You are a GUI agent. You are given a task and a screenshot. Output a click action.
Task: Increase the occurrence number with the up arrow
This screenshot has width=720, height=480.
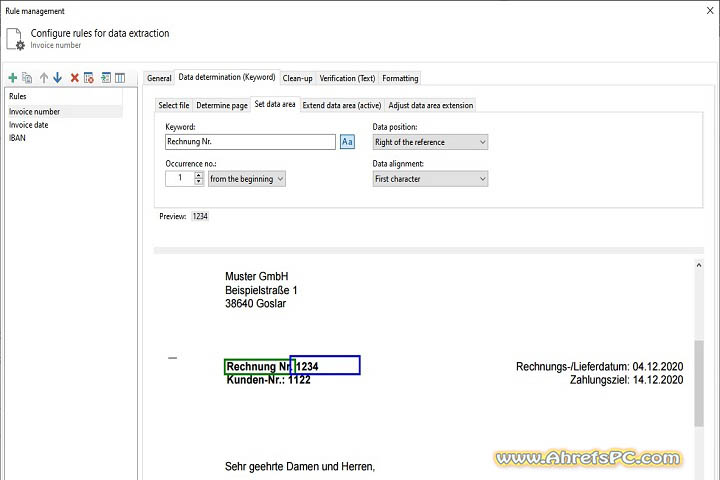(198, 175)
